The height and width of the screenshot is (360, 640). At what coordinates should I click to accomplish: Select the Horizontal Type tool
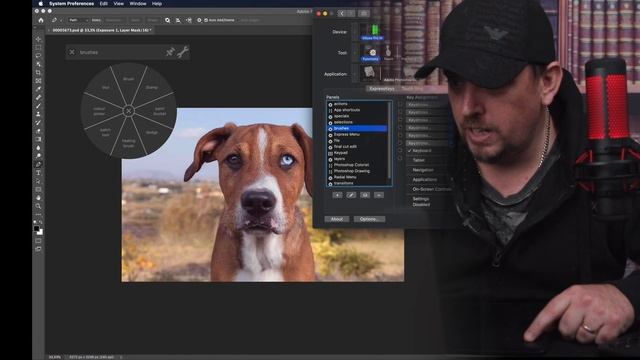pyautogui.click(x=38, y=173)
